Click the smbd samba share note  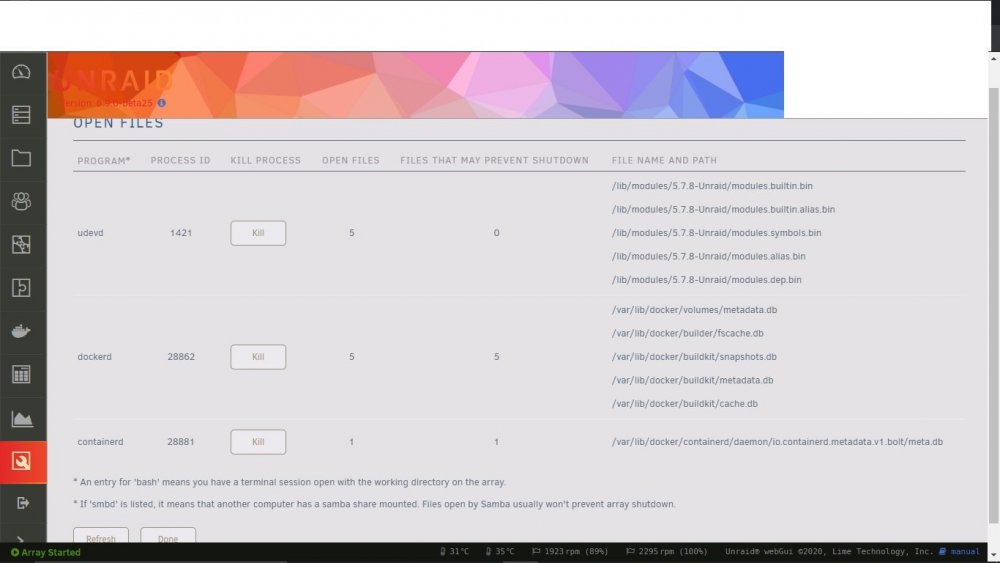click(374, 504)
